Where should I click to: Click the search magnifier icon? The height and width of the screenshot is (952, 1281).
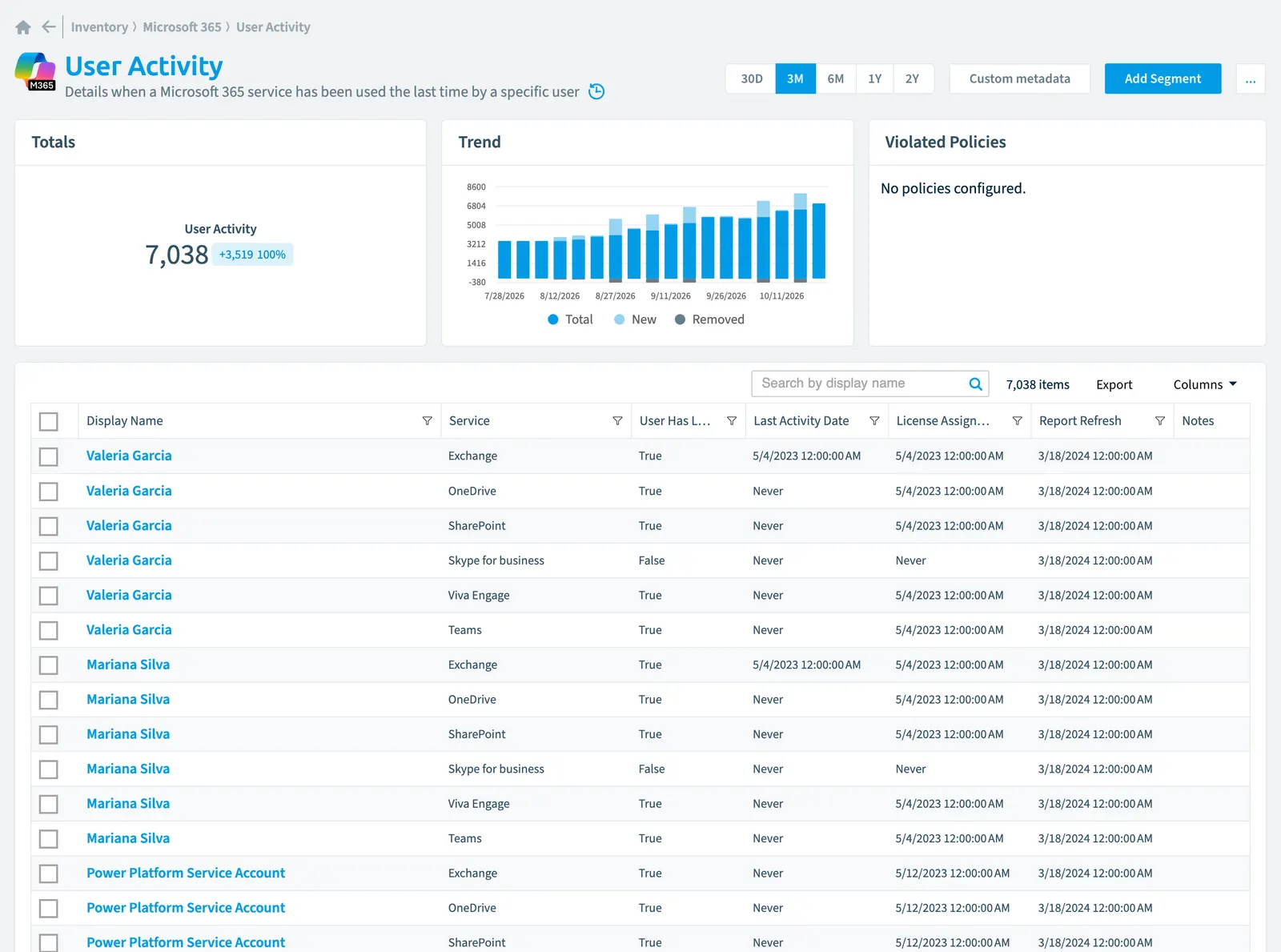[975, 384]
